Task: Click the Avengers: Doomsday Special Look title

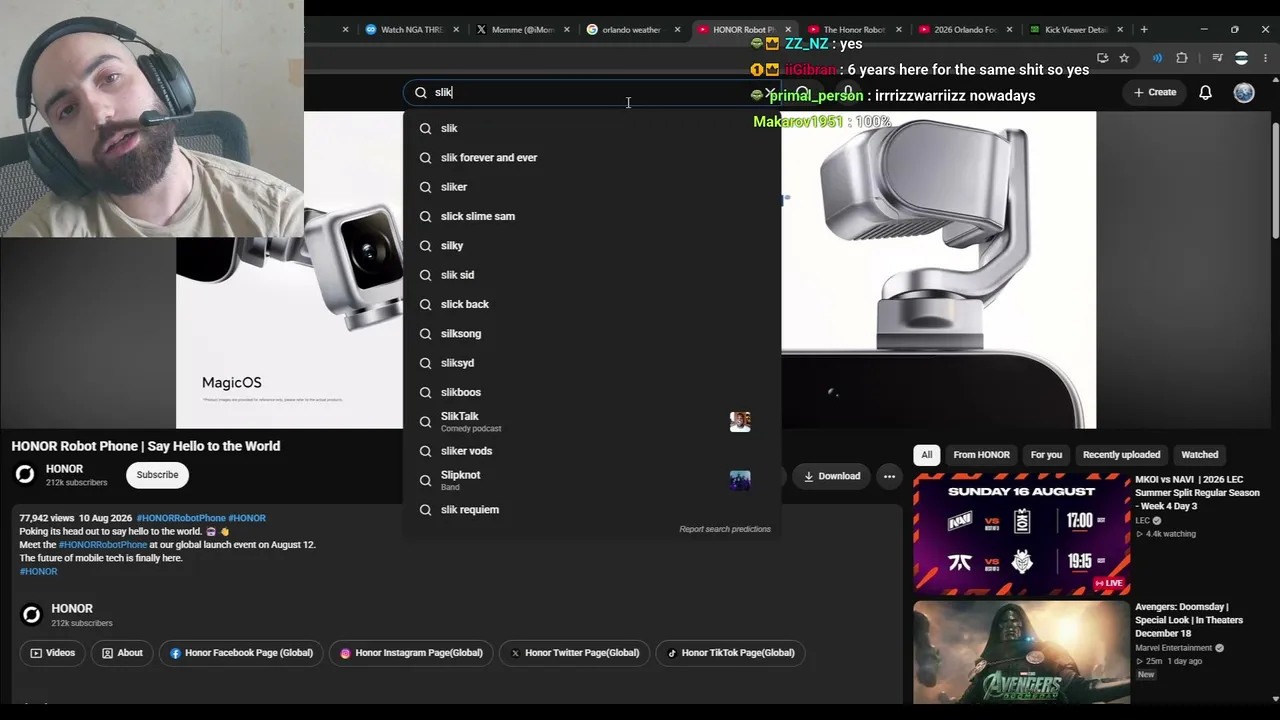Action: [1189, 620]
